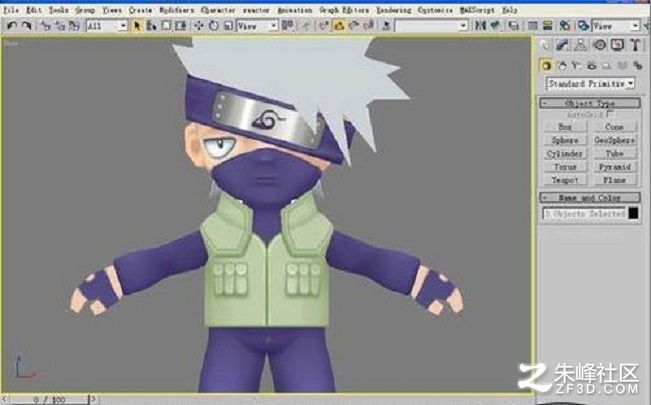Activate the Select Object arrow tool
The width and height of the screenshot is (651, 405).
137,26
